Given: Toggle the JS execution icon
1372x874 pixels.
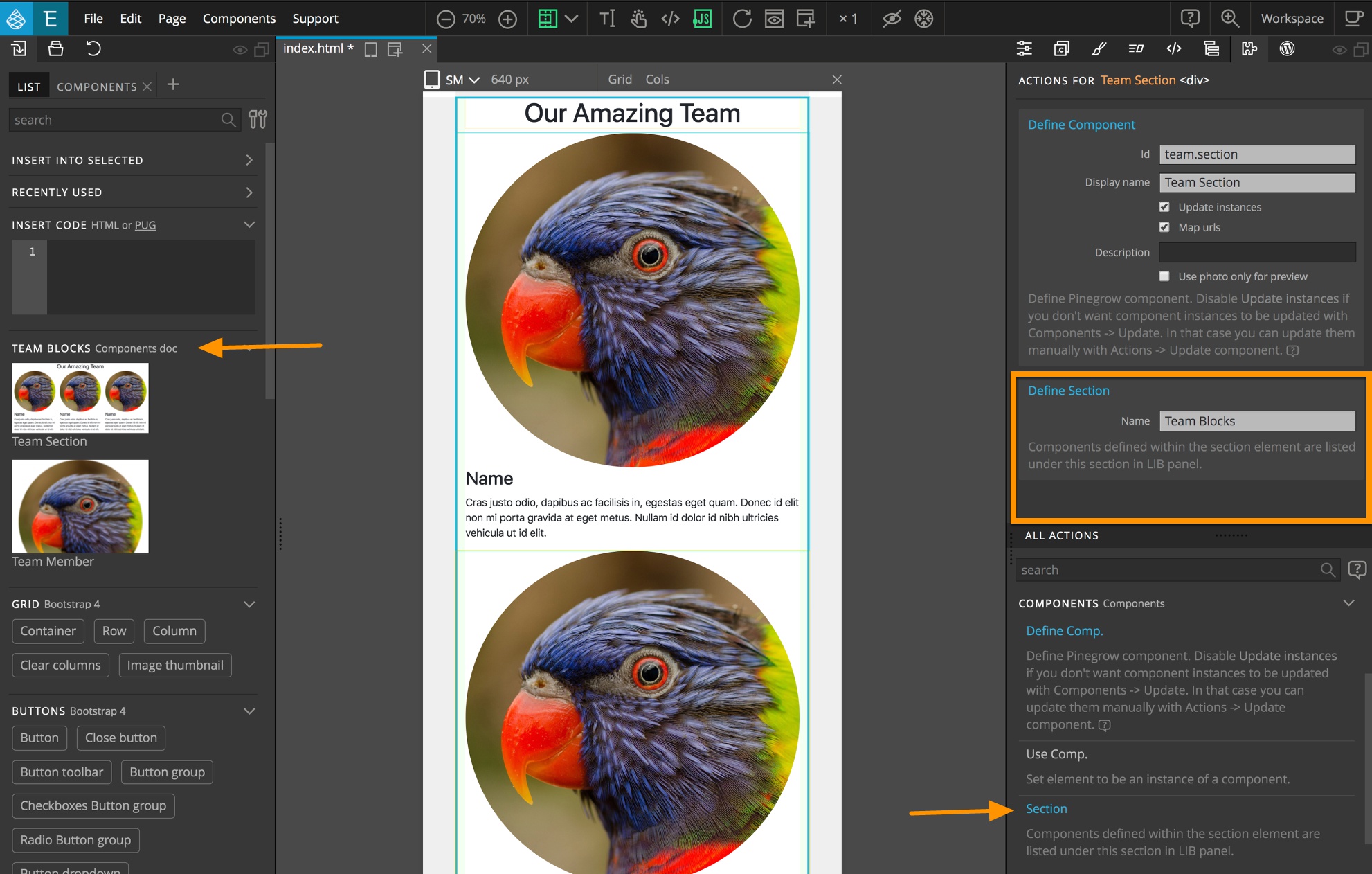Looking at the screenshot, I should [x=702, y=19].
